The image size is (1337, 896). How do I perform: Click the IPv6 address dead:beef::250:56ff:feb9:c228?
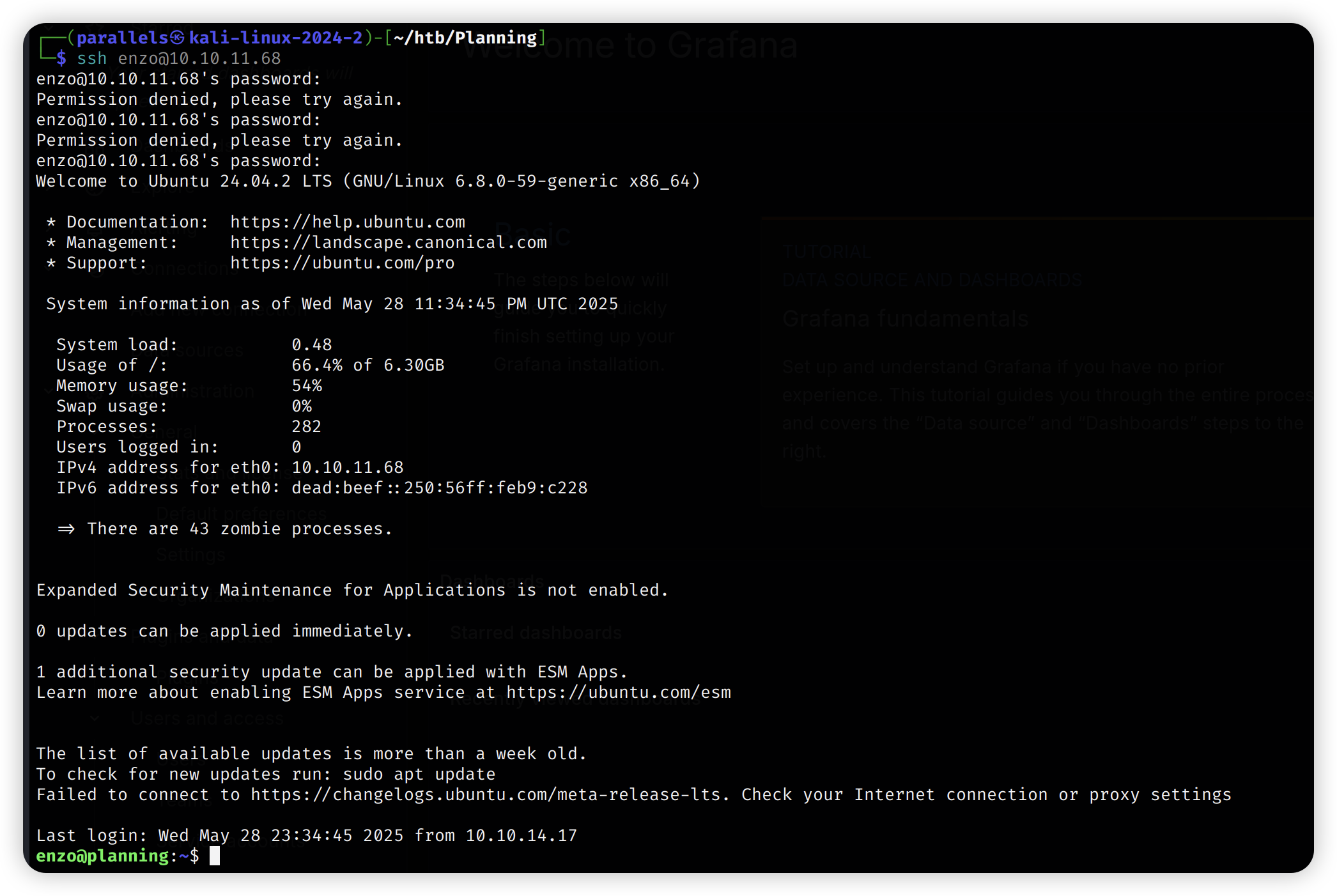click(x=439, y=488)
